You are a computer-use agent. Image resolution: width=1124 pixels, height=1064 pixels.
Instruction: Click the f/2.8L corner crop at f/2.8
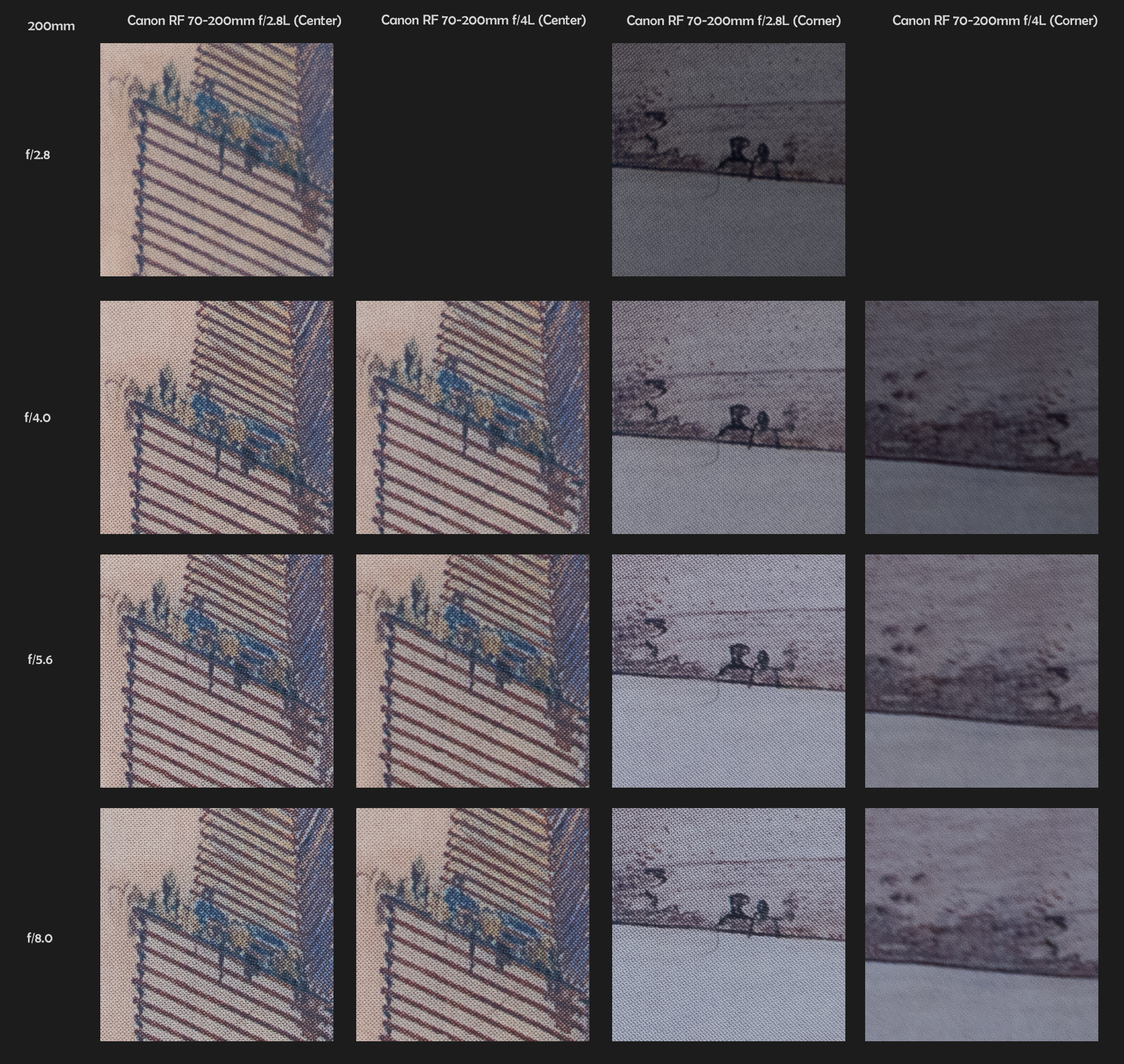(728, 160)
